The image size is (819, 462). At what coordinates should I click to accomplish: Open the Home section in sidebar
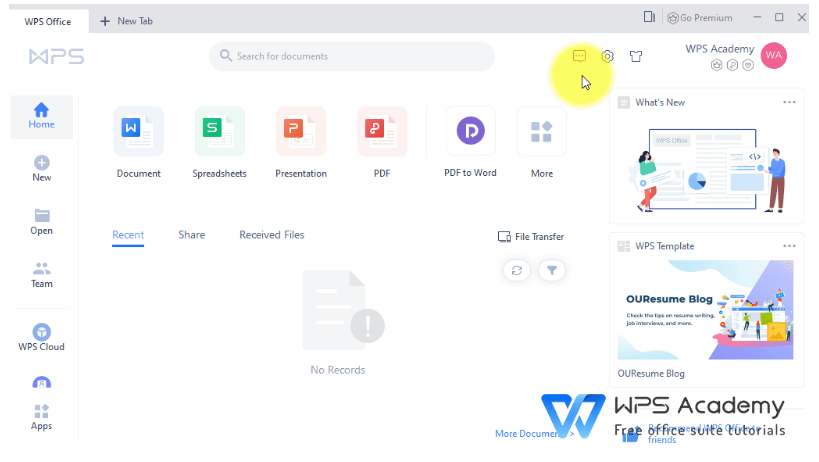pos(41,116)
